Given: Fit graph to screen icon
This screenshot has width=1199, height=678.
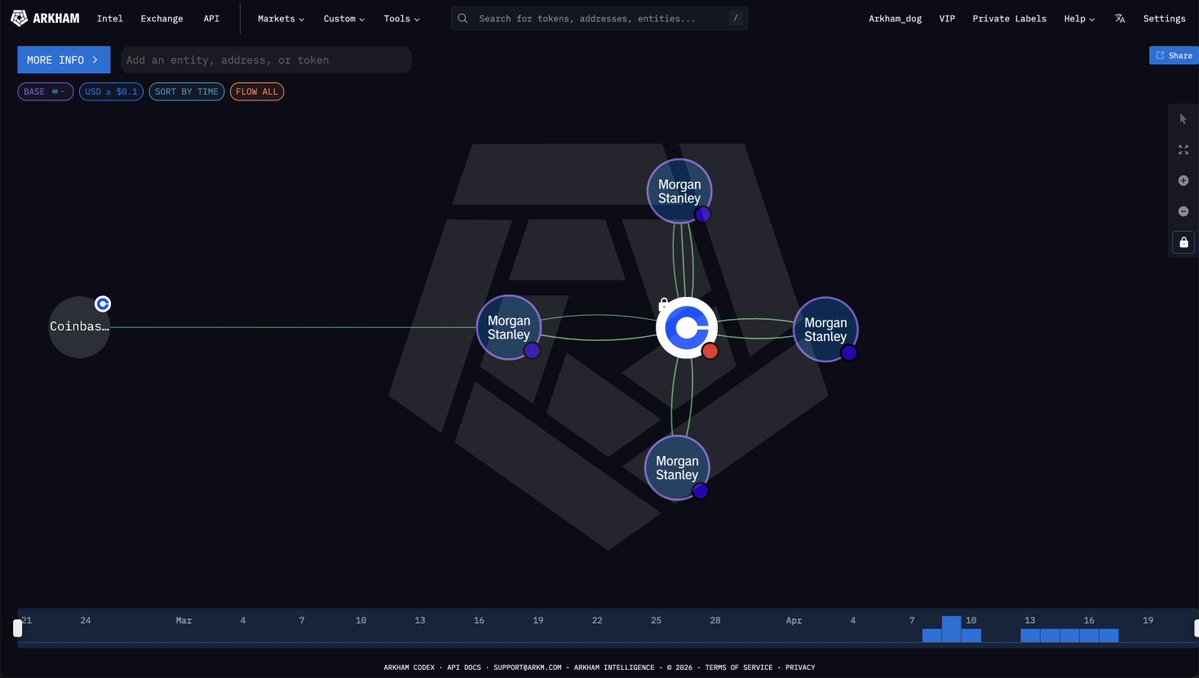Looking at the screenshot, I should [1183, 150].
